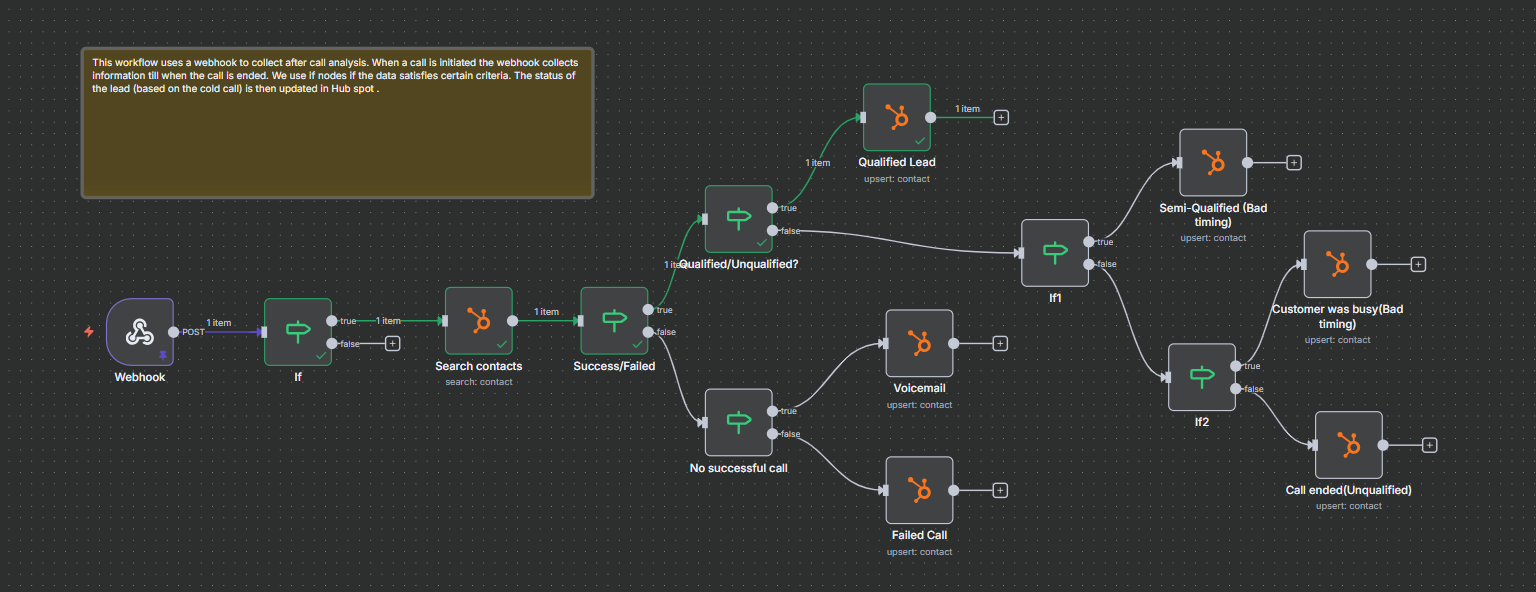Open the Failed Call HubSpot node
Screen dimensions: 1536x592
(x=919, y=489)
